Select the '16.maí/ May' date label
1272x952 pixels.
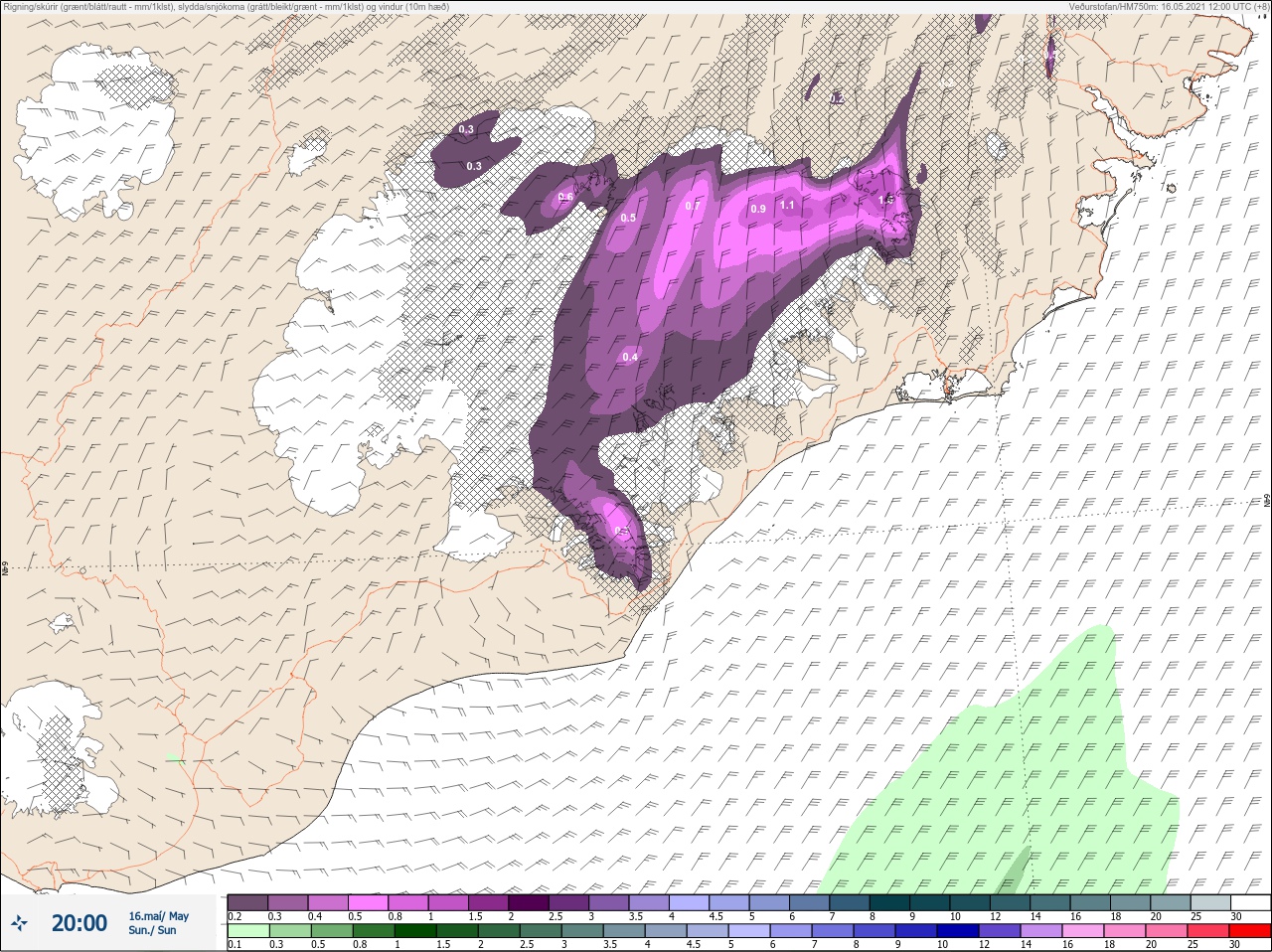click(159, 916)
